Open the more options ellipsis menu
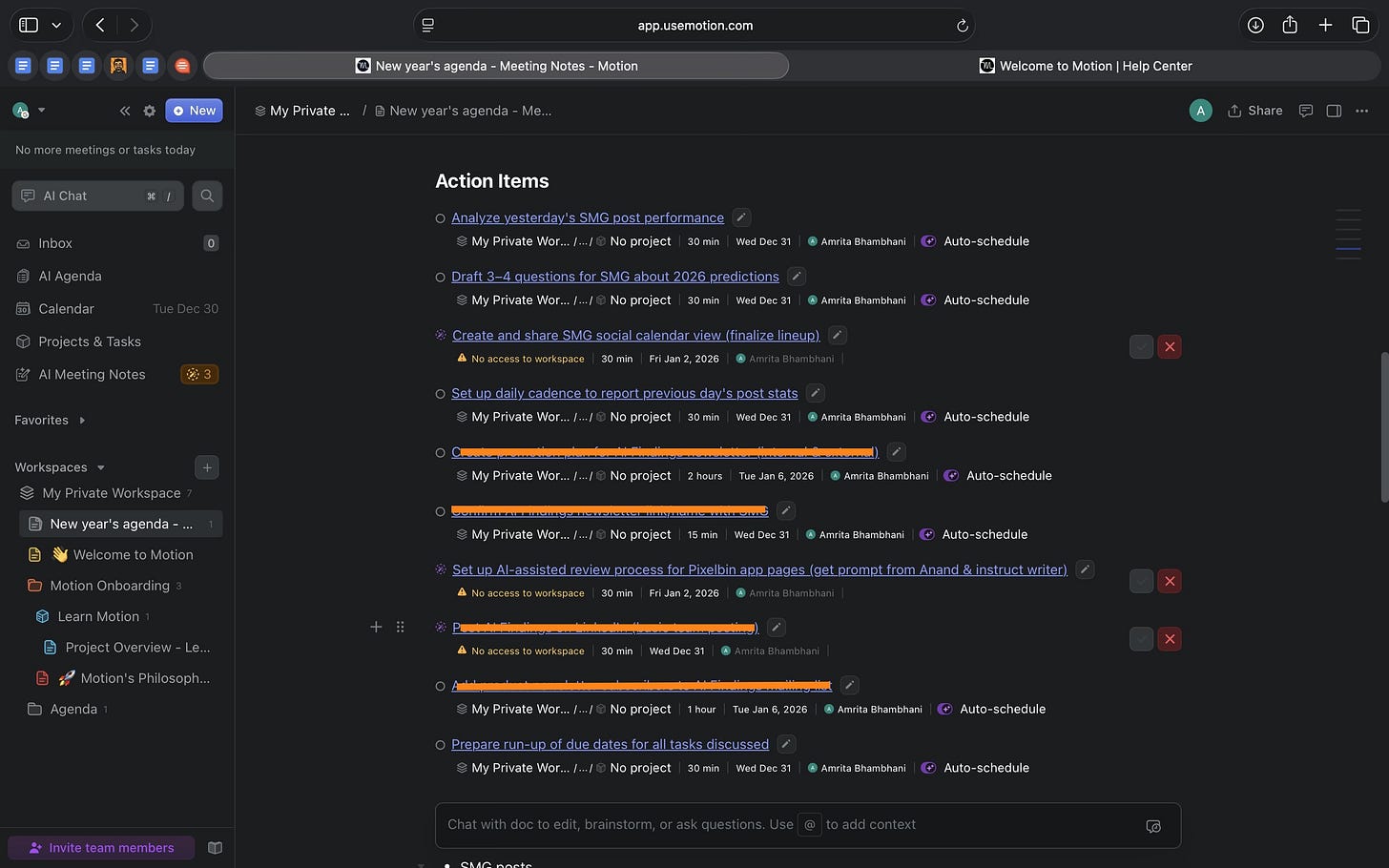 1361,111
